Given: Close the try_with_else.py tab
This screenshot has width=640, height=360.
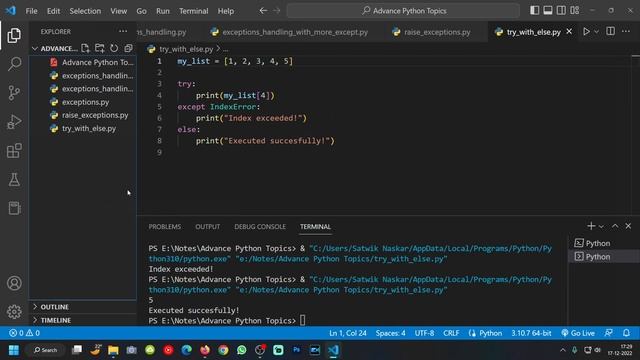Looking at the screenshot, I should [x=569, y=31].
